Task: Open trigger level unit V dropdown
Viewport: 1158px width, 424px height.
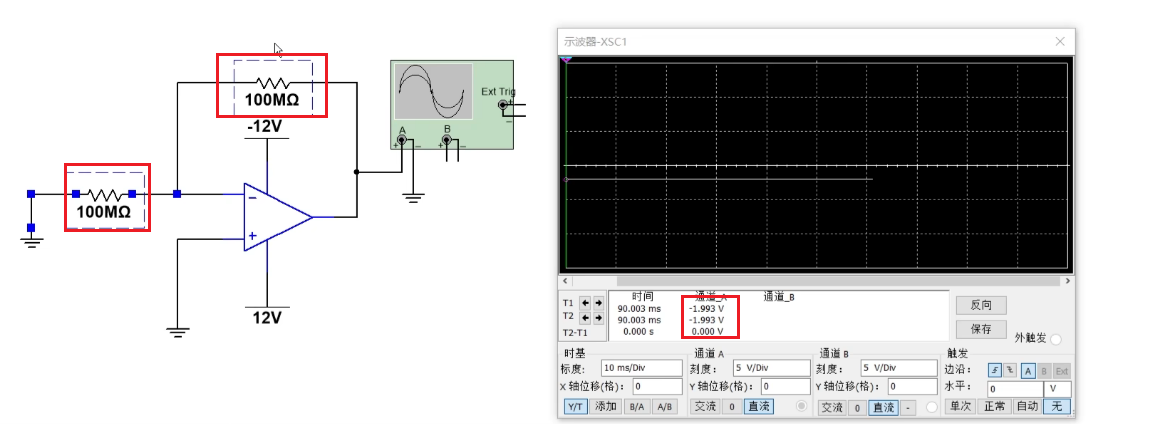Action: coord(1057,389)
